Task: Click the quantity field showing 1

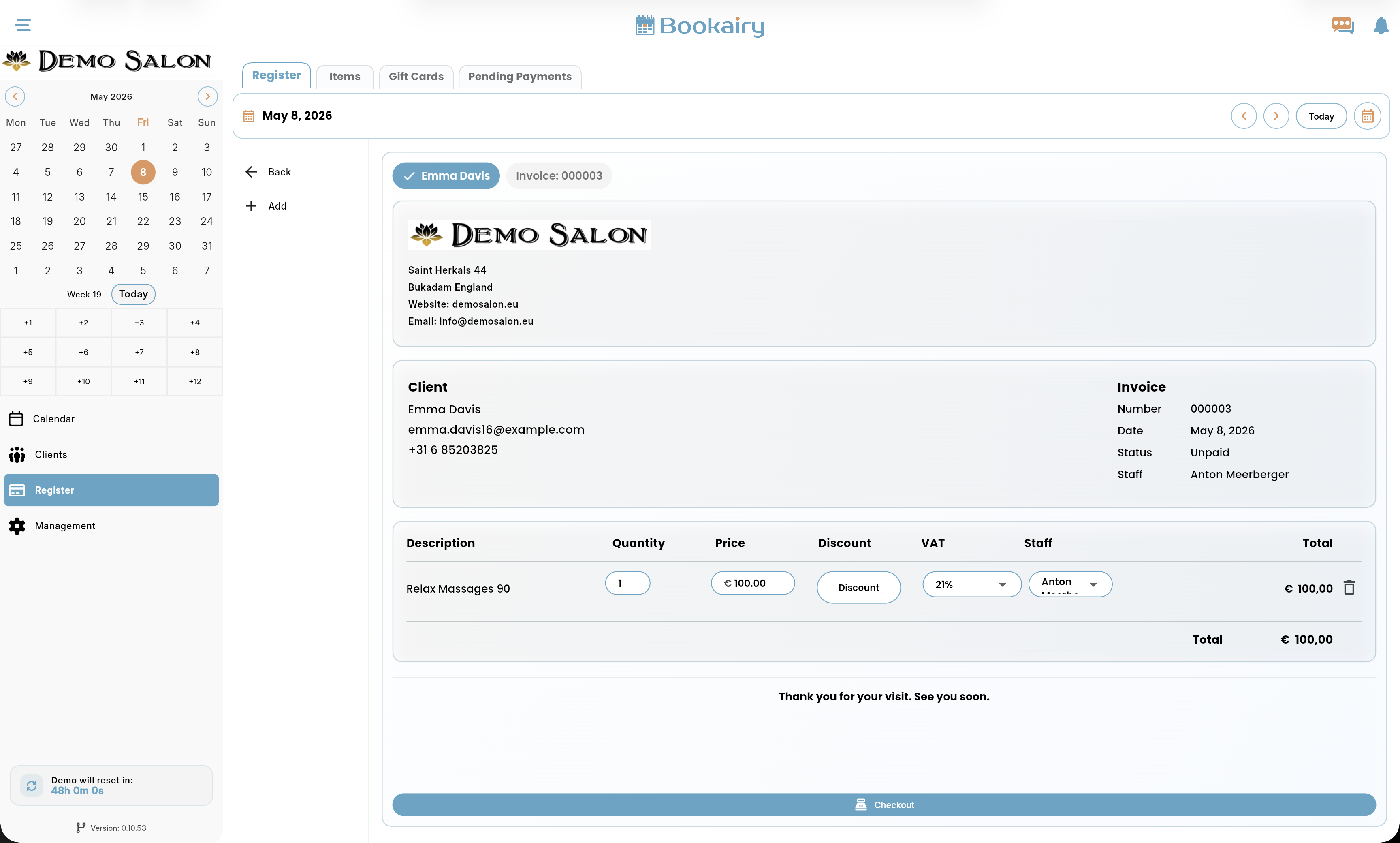Action: 627,583
